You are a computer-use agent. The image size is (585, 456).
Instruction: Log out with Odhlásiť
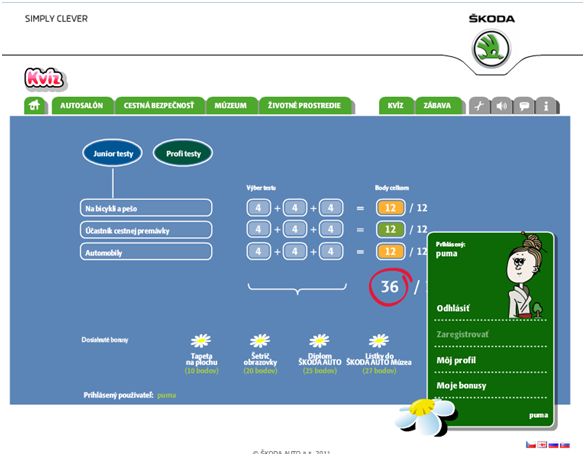coord(453,308)
